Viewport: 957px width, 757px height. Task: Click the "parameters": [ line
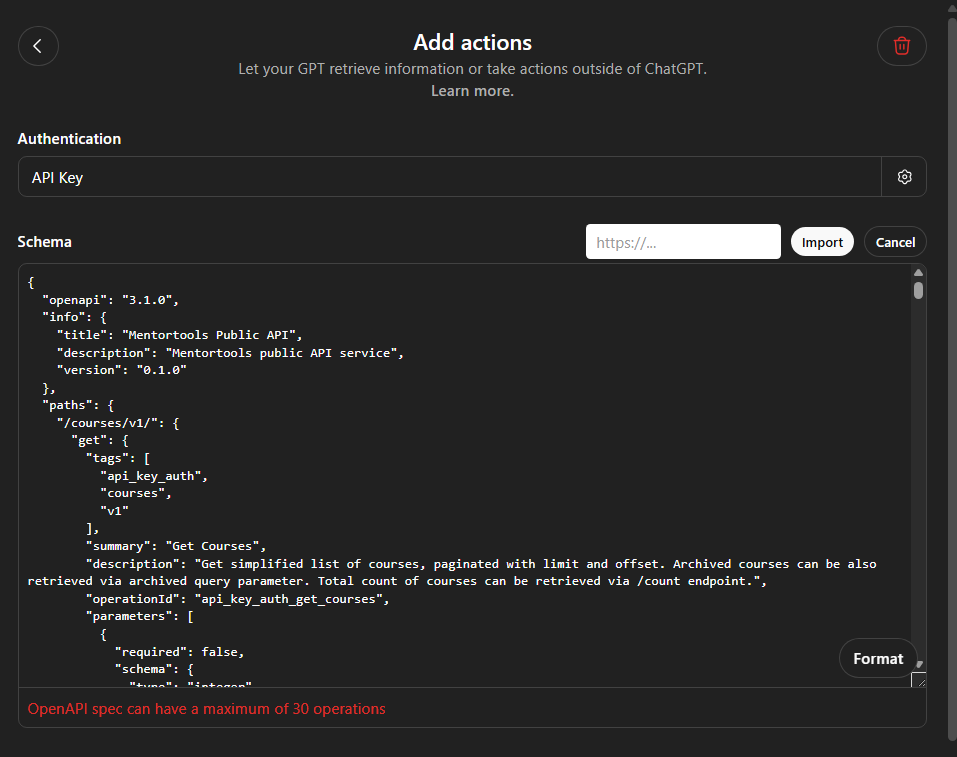[140, 617]
